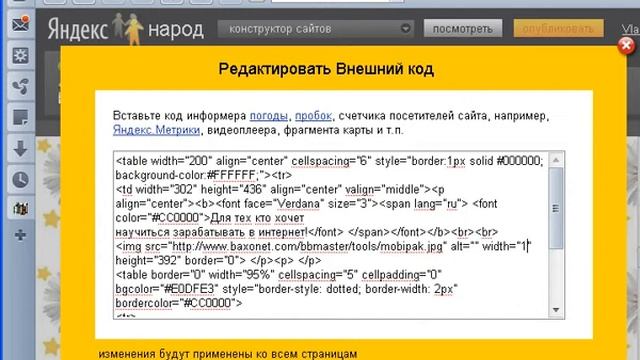Click the code area scrollbar thumb

[556, 208]
